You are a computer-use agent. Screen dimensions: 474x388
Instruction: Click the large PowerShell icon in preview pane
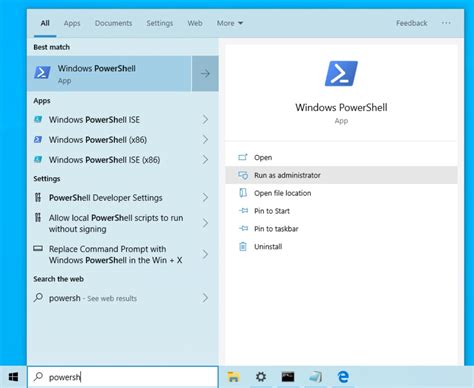(341, 73)
